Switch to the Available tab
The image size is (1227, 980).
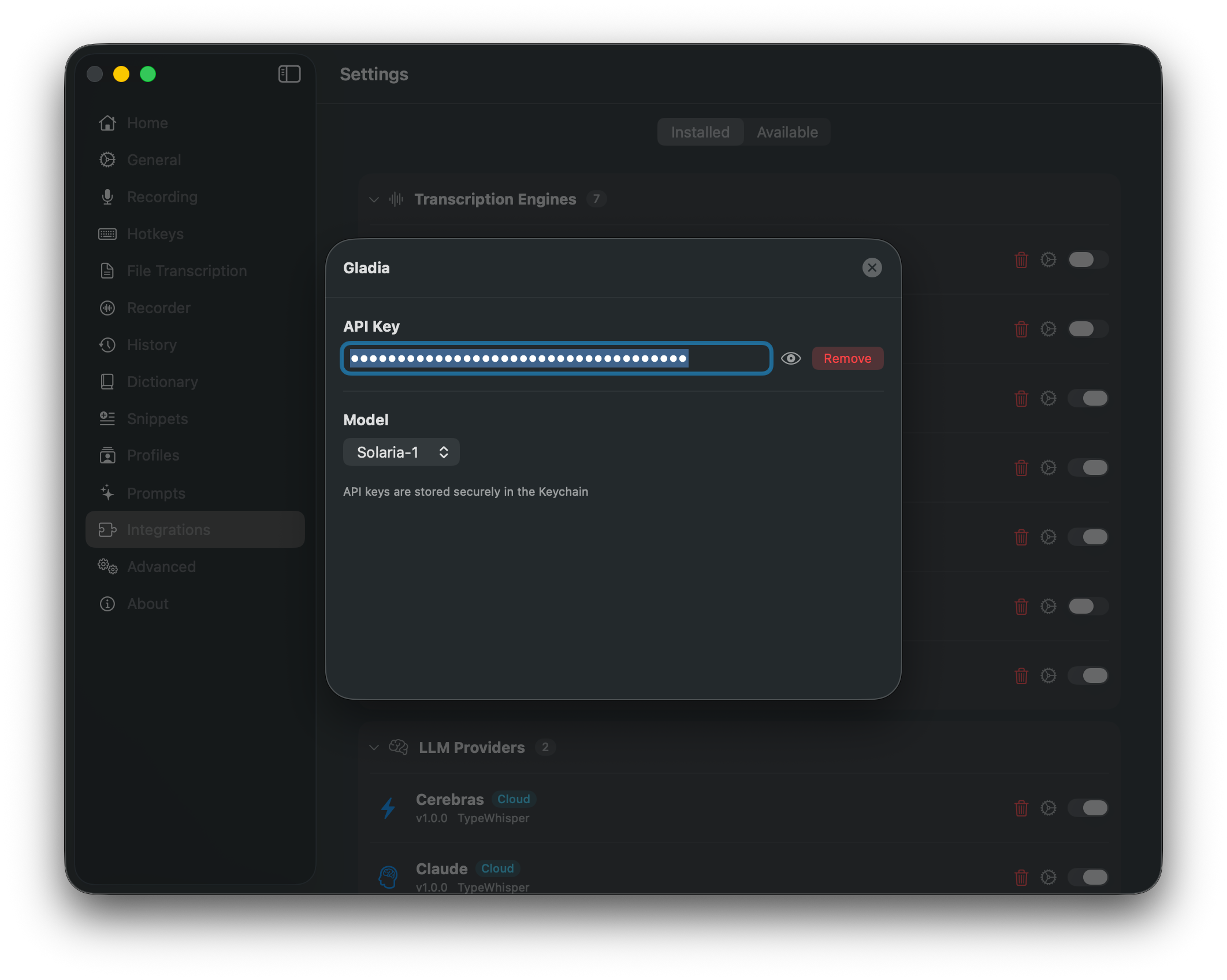click(787, 132)
